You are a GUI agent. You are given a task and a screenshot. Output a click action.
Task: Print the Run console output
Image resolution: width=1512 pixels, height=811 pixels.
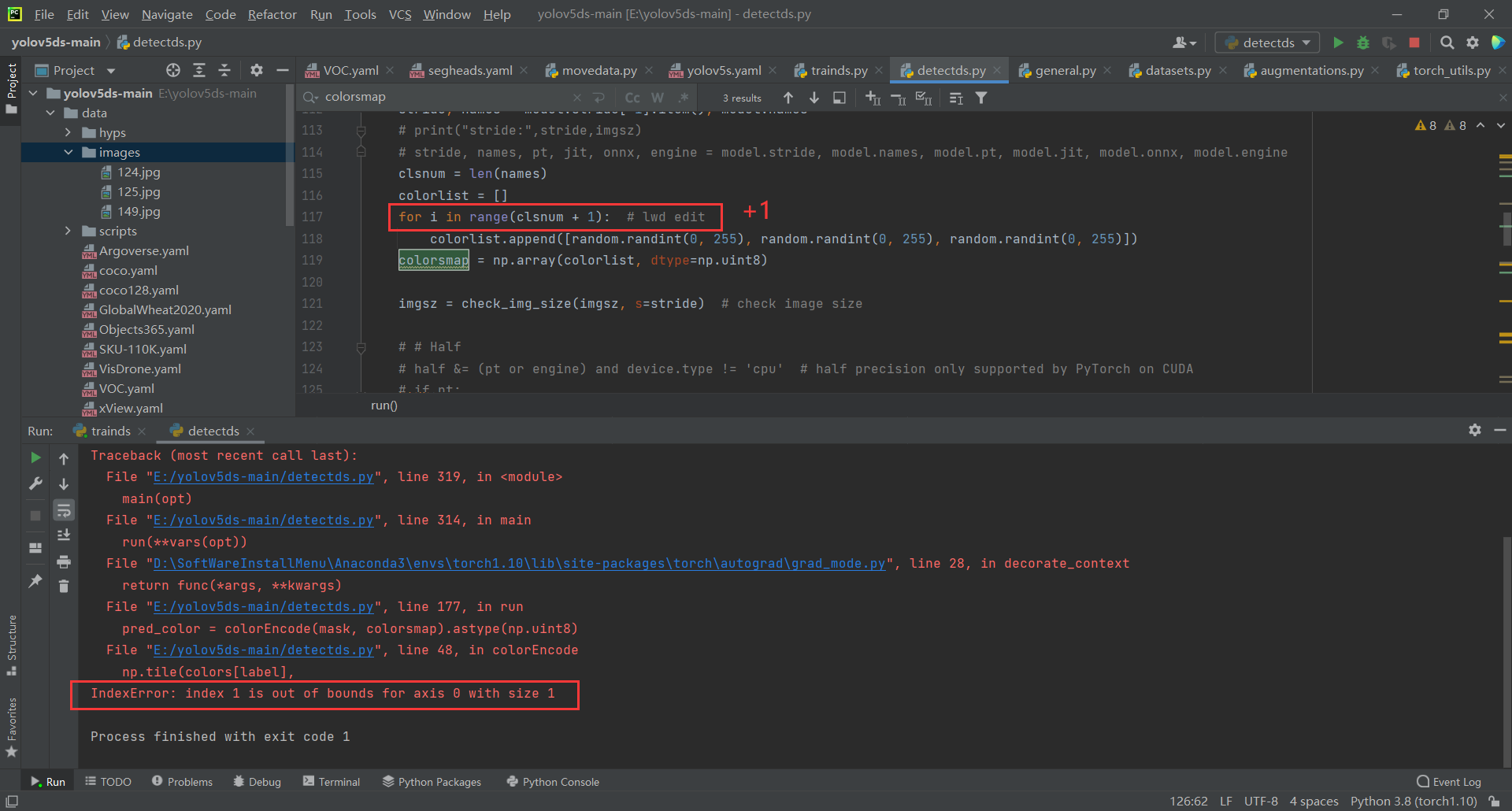[64, 561]
